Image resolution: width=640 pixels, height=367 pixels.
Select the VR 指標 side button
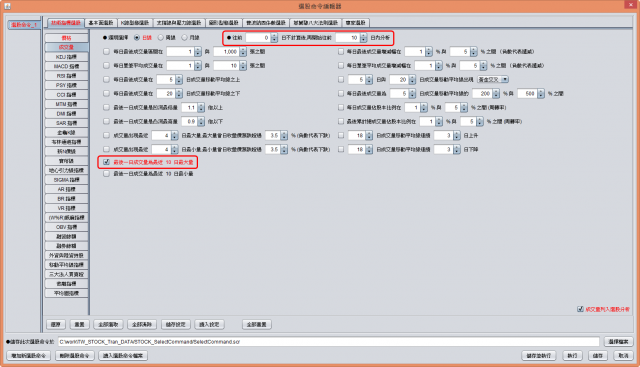coord(66,208)
